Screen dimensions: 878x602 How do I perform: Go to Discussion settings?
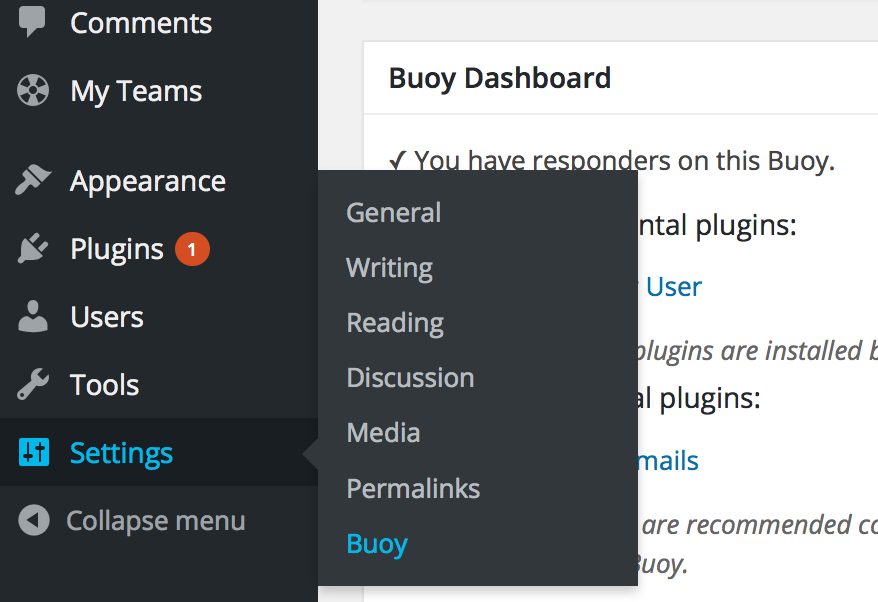[x=410, y=377]
